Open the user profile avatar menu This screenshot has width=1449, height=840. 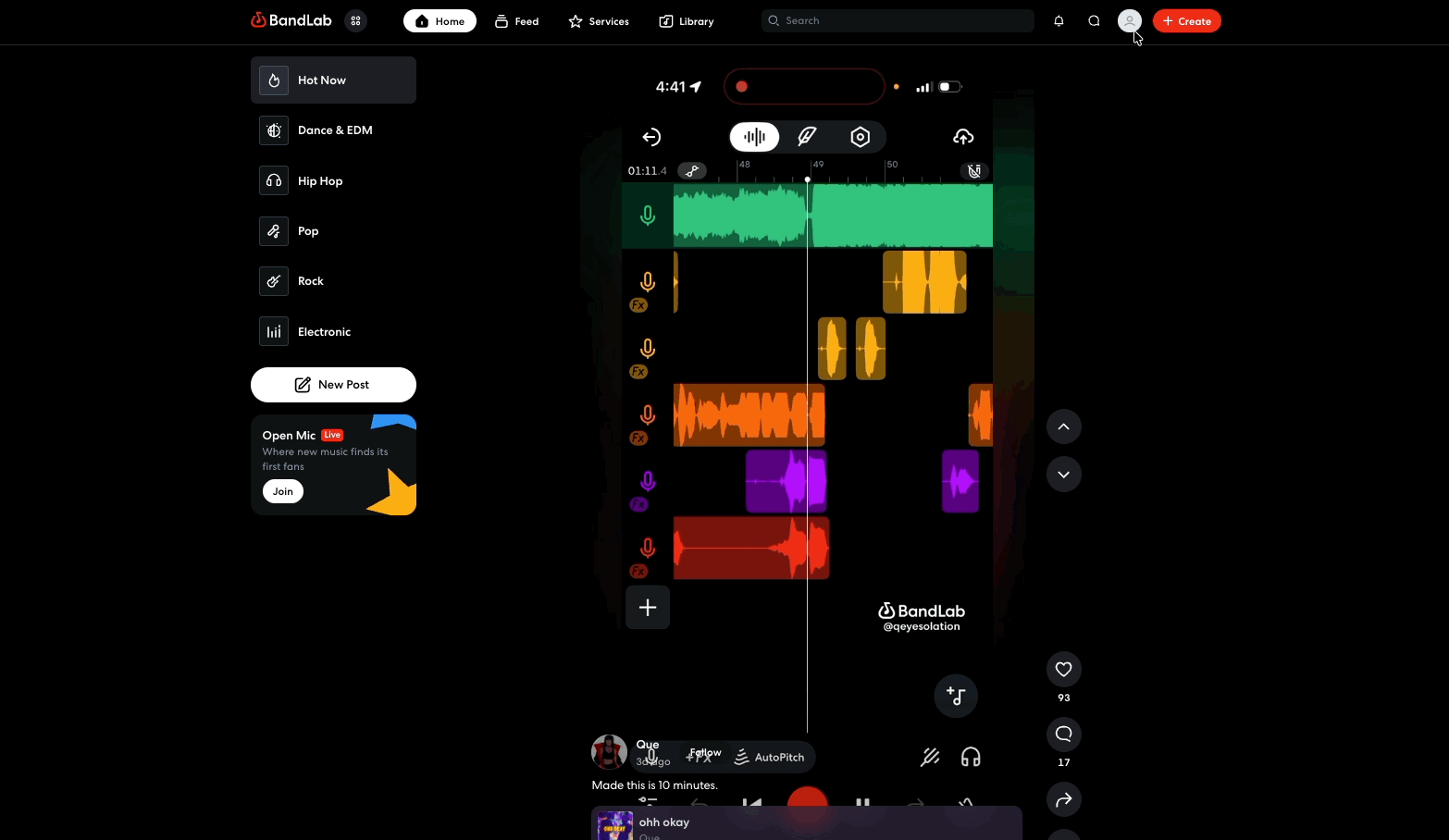[1130, 21]
